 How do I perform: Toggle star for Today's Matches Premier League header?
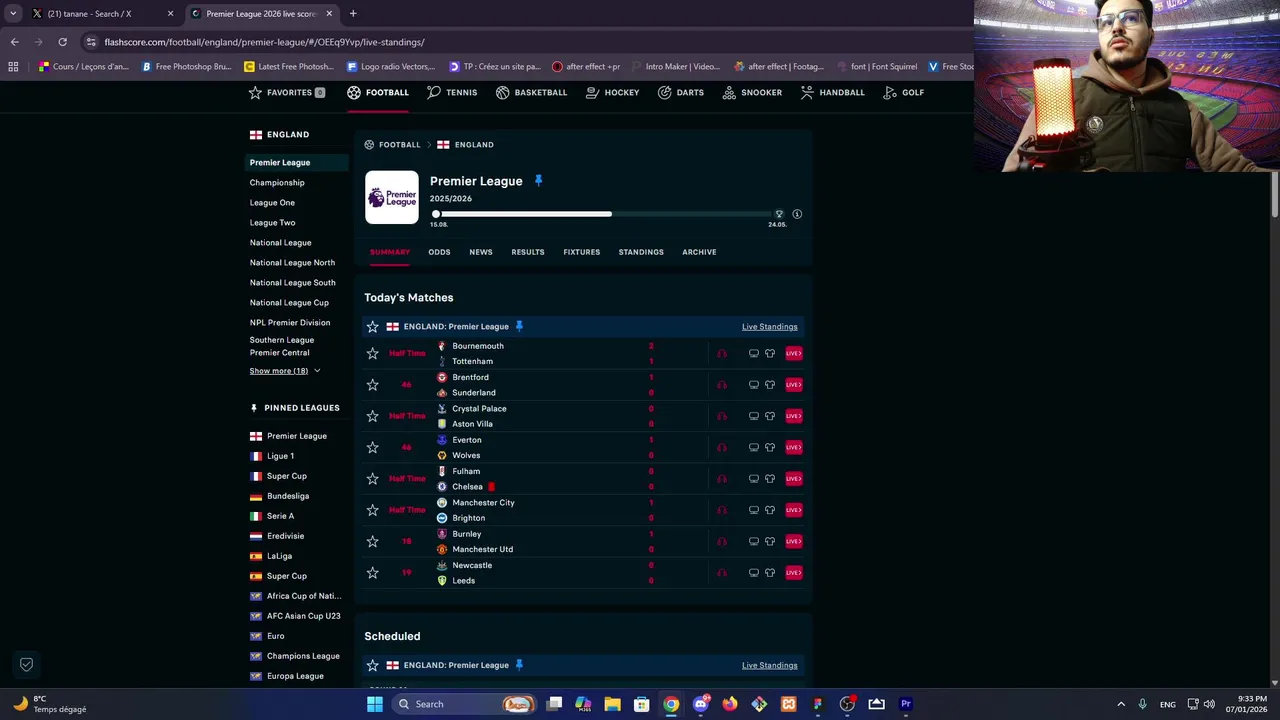(x=372, y=327)
